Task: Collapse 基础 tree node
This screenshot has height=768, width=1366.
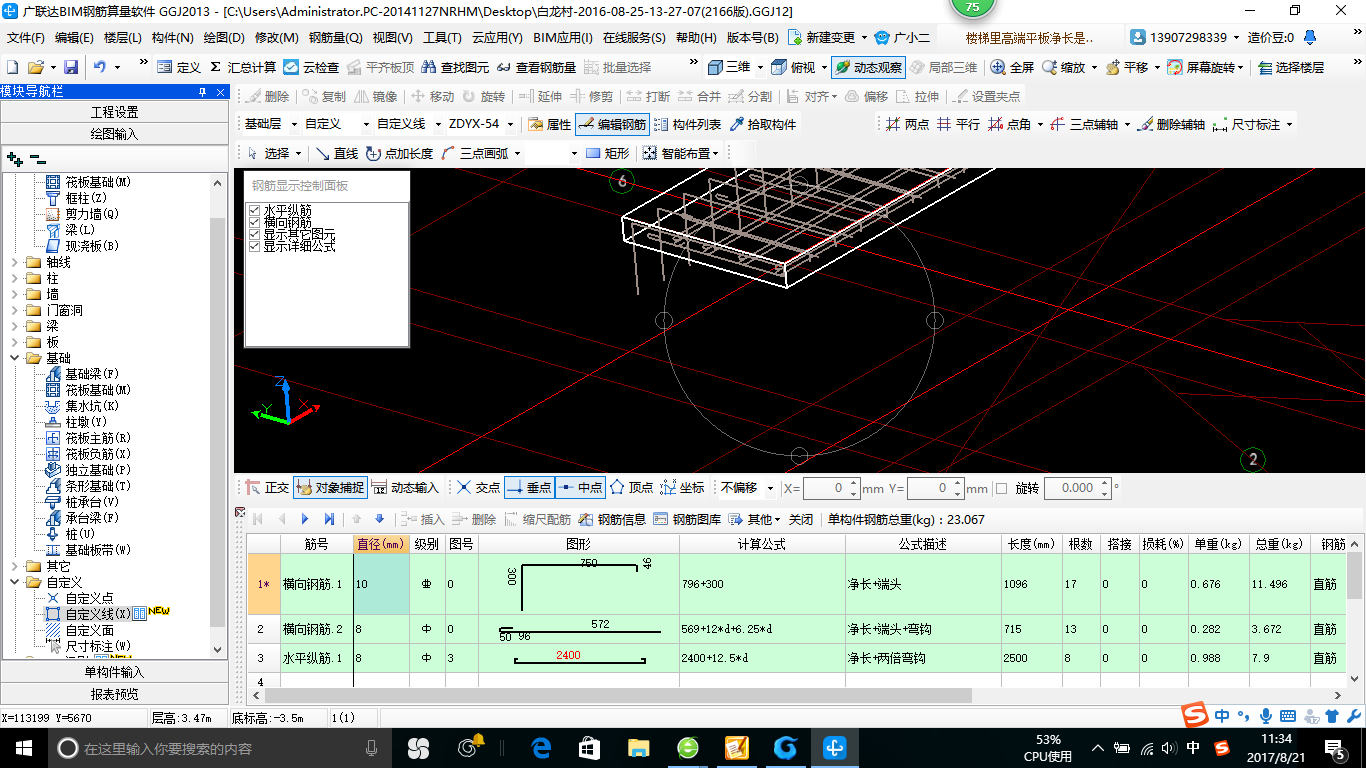Action: pos(14,358)
